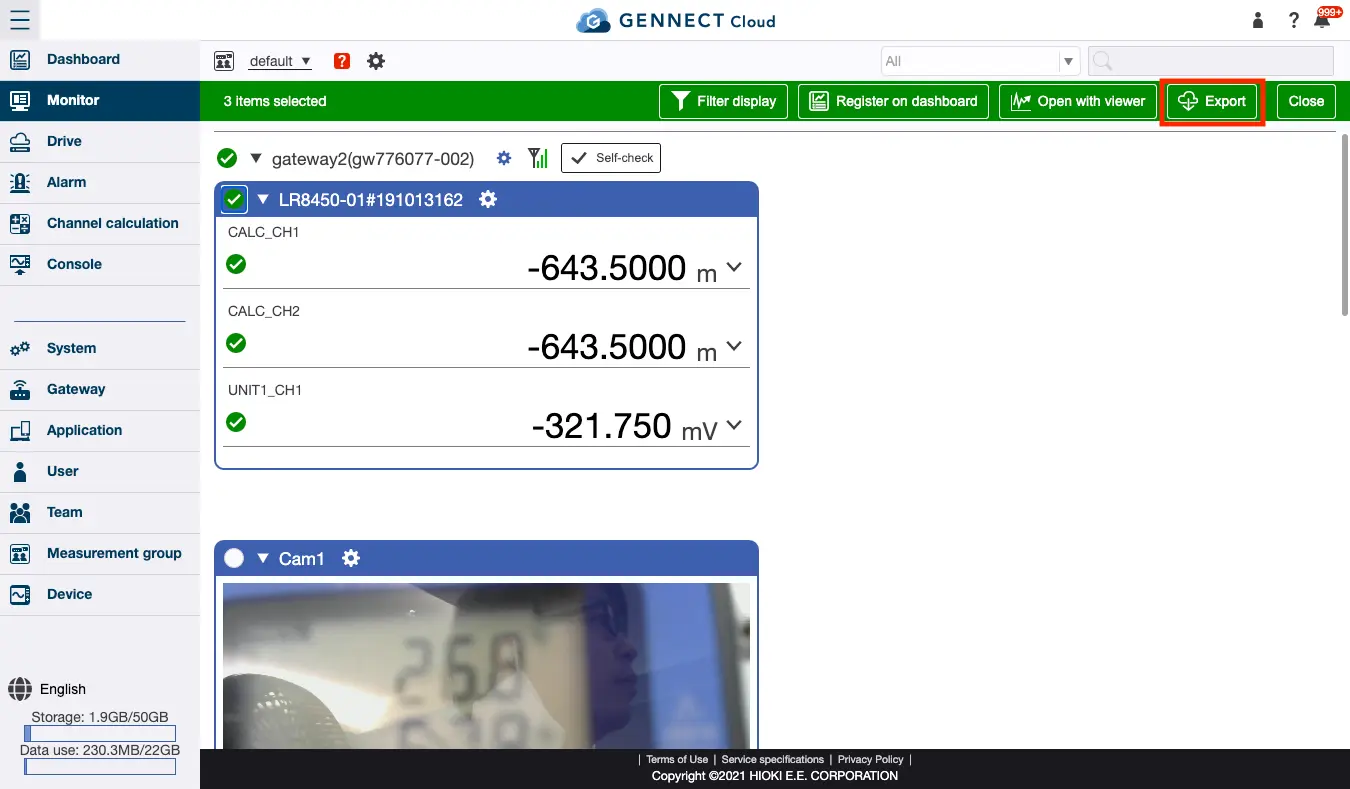Viewport: 1350px width, 789px height.
Task: Export the selected items
Action: click(x=1212, y=101)
